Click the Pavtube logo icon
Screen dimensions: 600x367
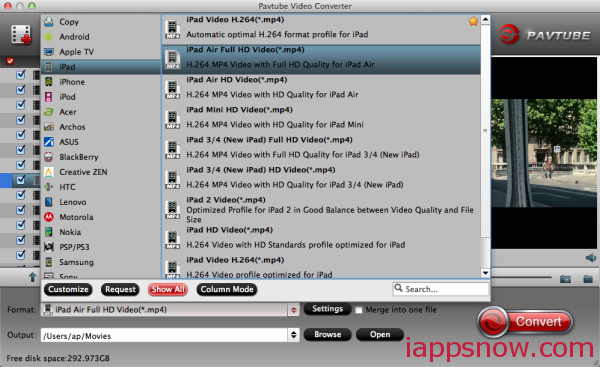pos(509,35)
